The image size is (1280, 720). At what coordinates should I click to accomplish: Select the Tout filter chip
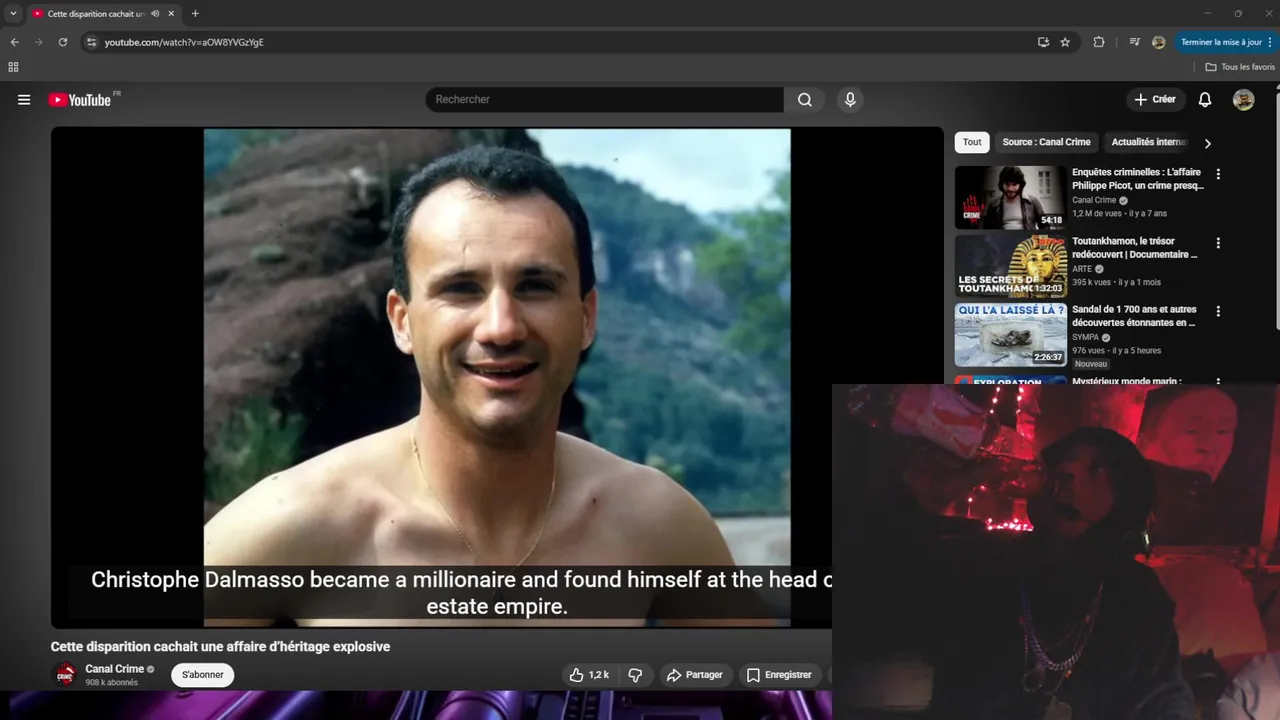tap(972, 142)
